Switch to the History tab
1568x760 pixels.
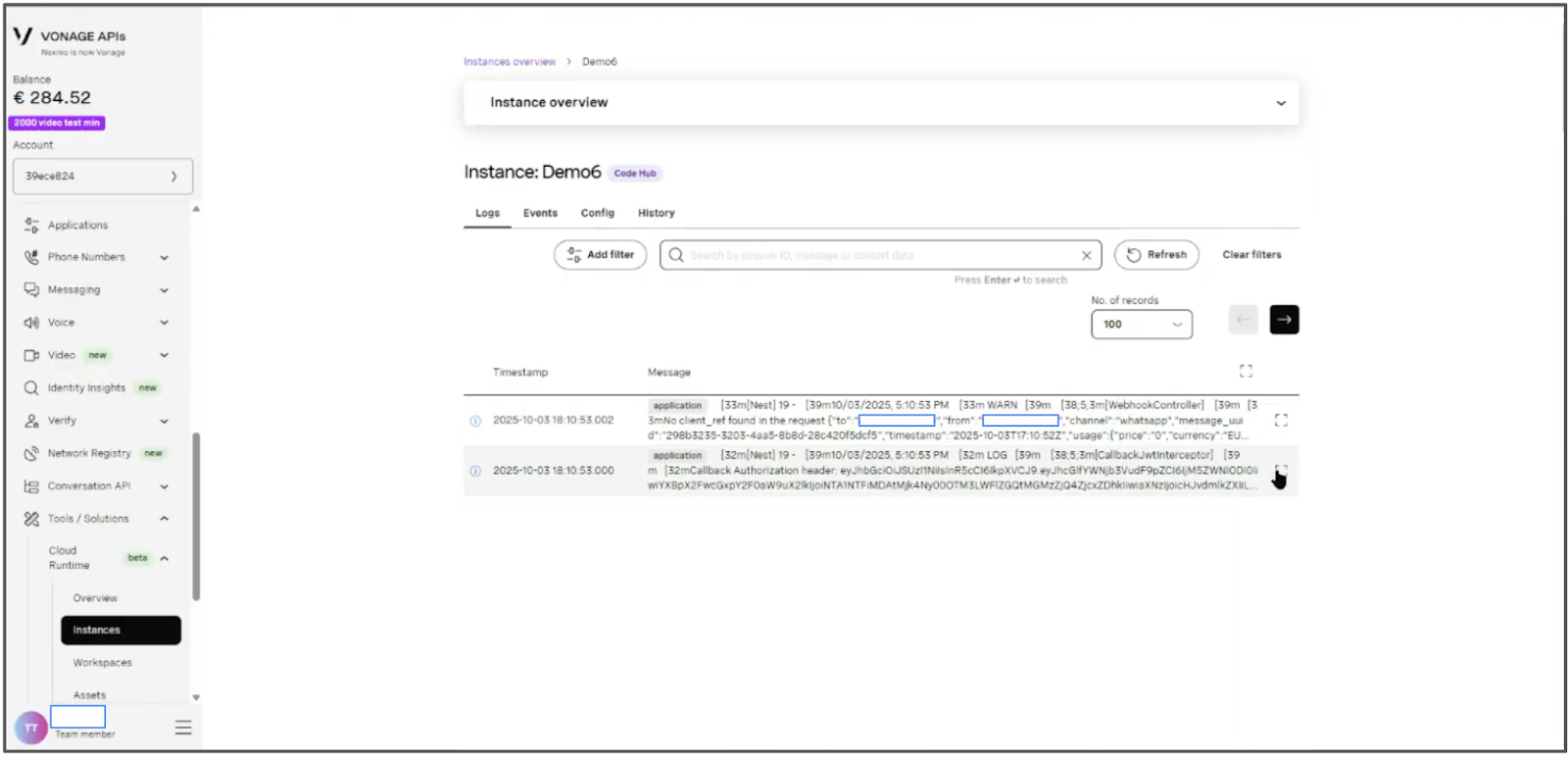point(657,213)
